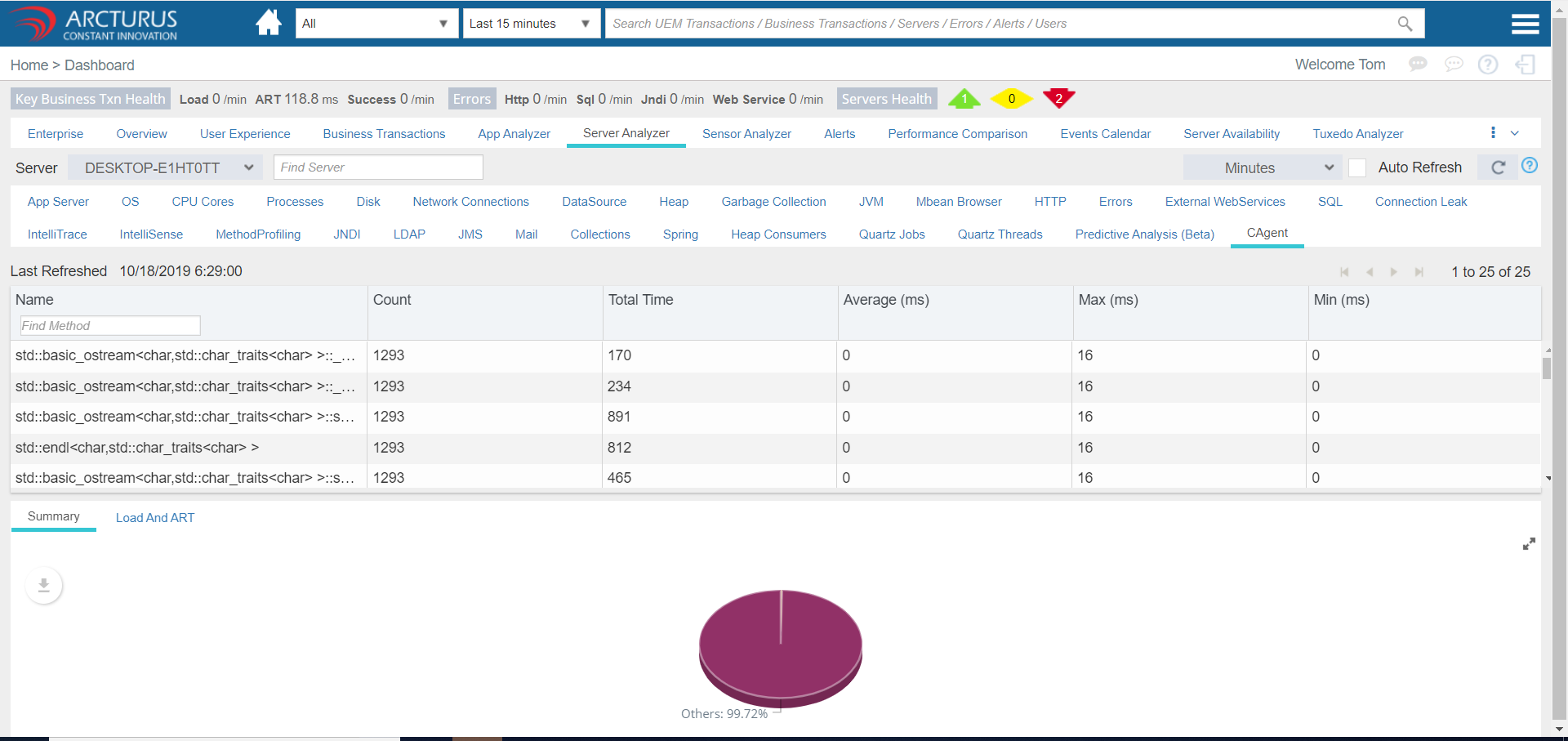Click the Home breadcrumb link
The width and height of the screenshot is (1568, 741).
click(x=29, y=65)
